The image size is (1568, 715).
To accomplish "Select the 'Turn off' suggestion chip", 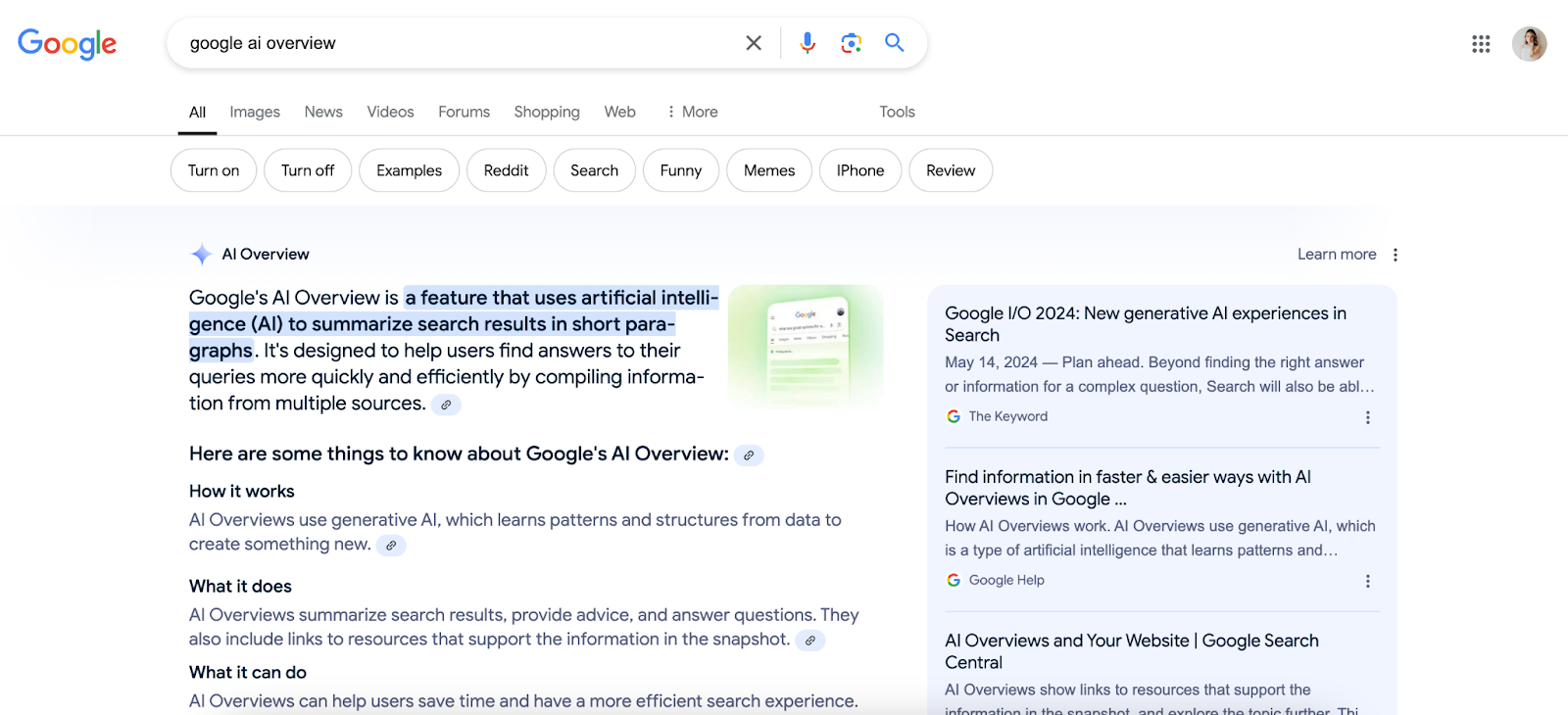I will pyautogui.click(x=308, y=170).
